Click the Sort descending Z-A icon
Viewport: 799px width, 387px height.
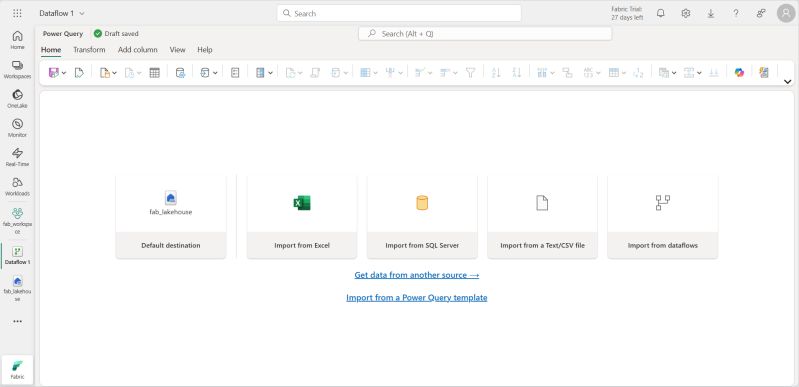(517, 73)
